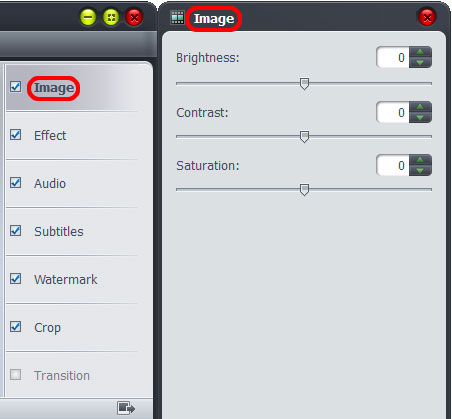Decrease Brightness with down arrow
452x419 pixels.
coord(420,63)
